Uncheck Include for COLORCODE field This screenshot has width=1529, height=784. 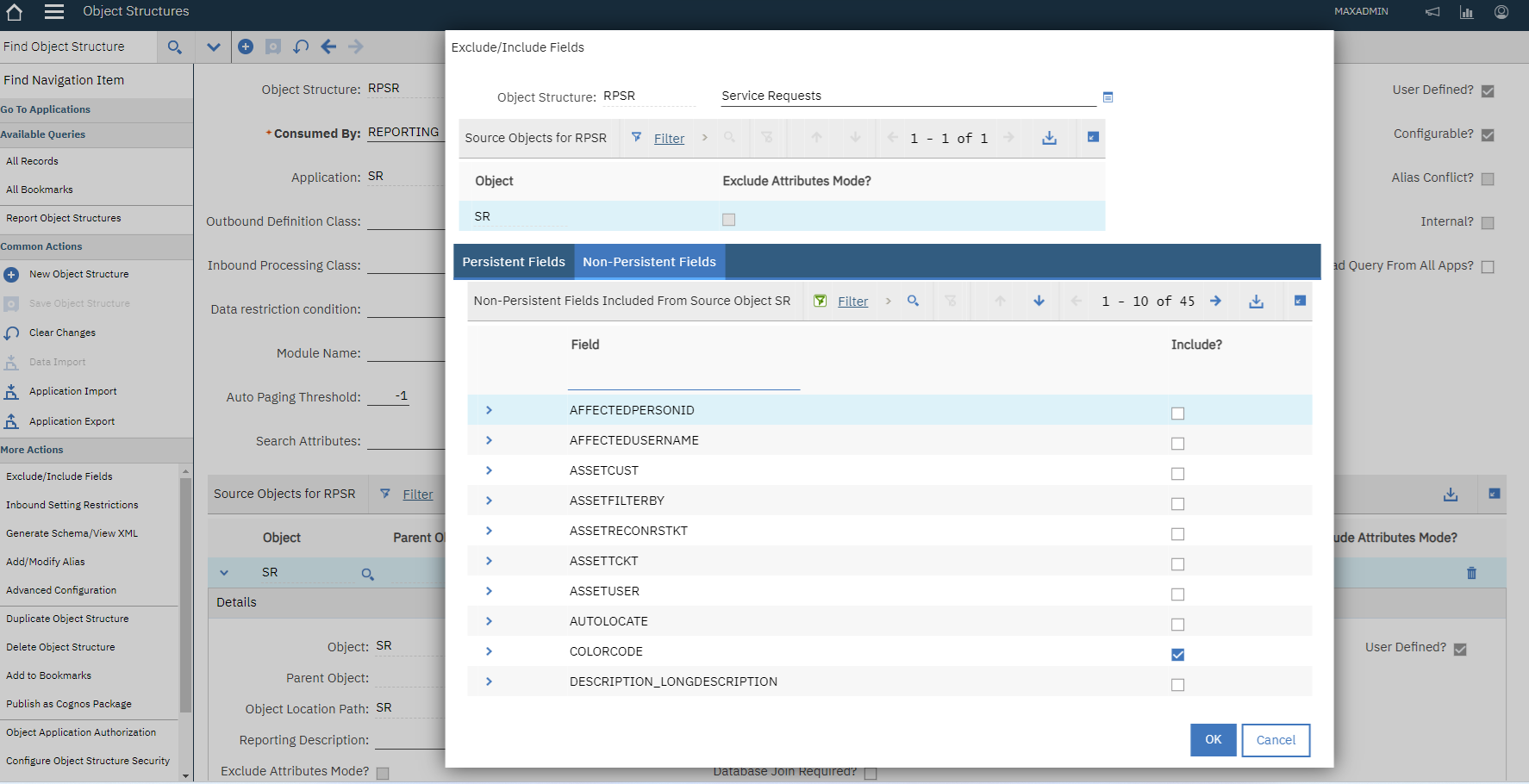click(x=1177, y=655)
